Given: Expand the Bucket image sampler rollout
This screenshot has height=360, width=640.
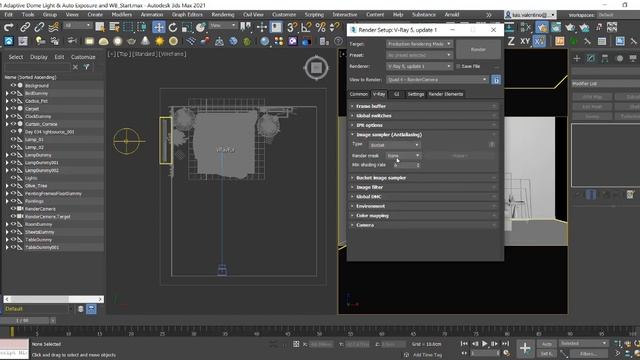Looking at the screenshot, I should click(x=424, y=178).
